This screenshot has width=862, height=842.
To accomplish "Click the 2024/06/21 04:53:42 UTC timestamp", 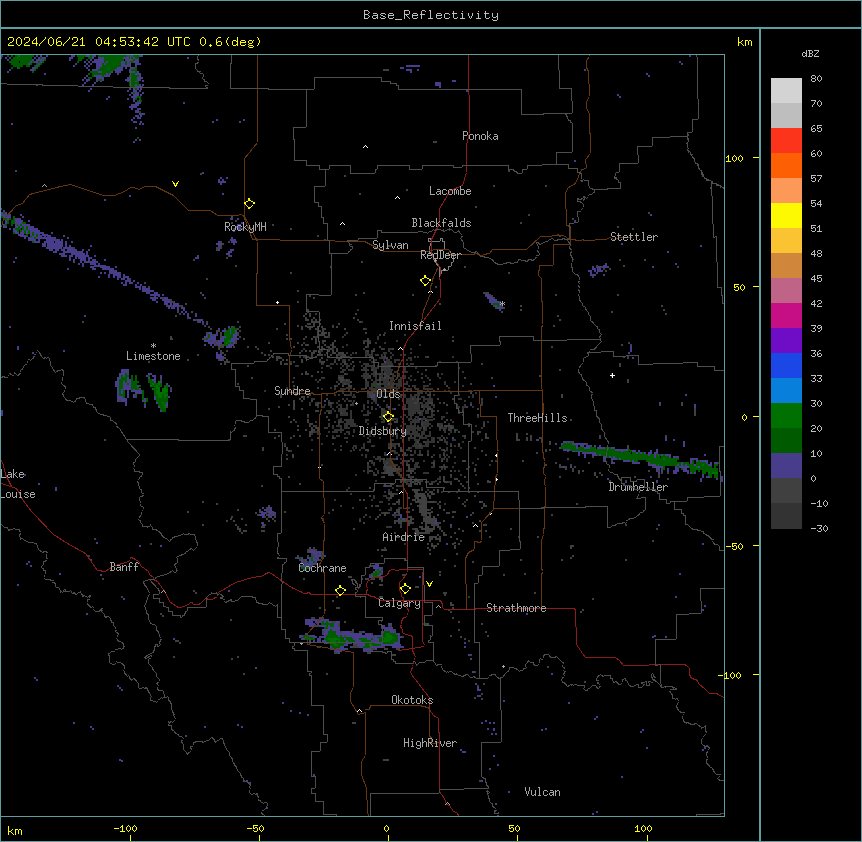I will click(x=99, y=42).
